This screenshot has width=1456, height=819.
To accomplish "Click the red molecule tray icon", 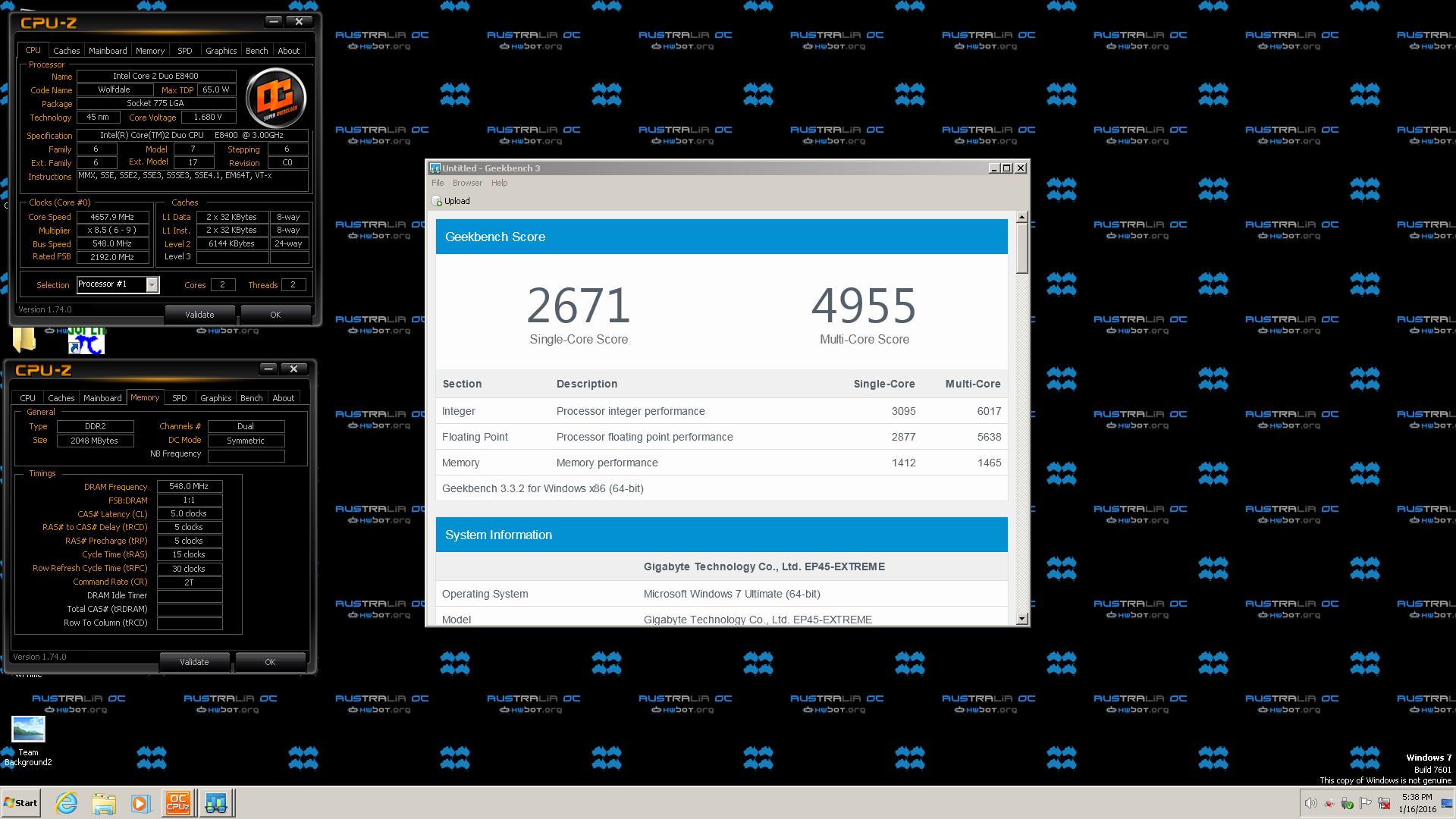I will pos(1329,803).
